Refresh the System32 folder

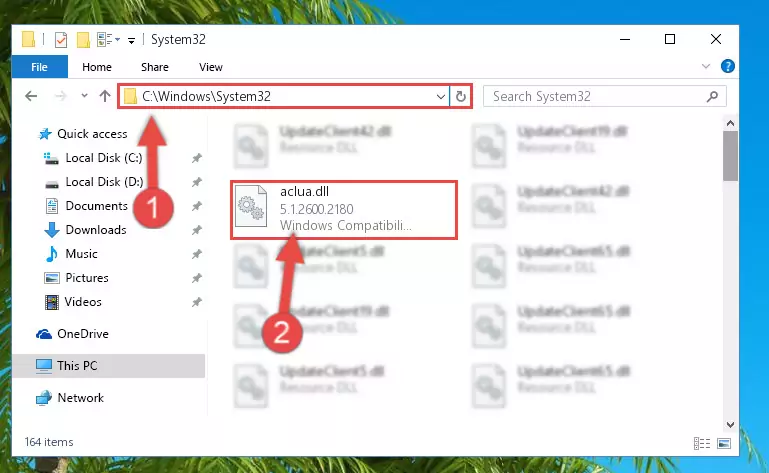(461, 97)
